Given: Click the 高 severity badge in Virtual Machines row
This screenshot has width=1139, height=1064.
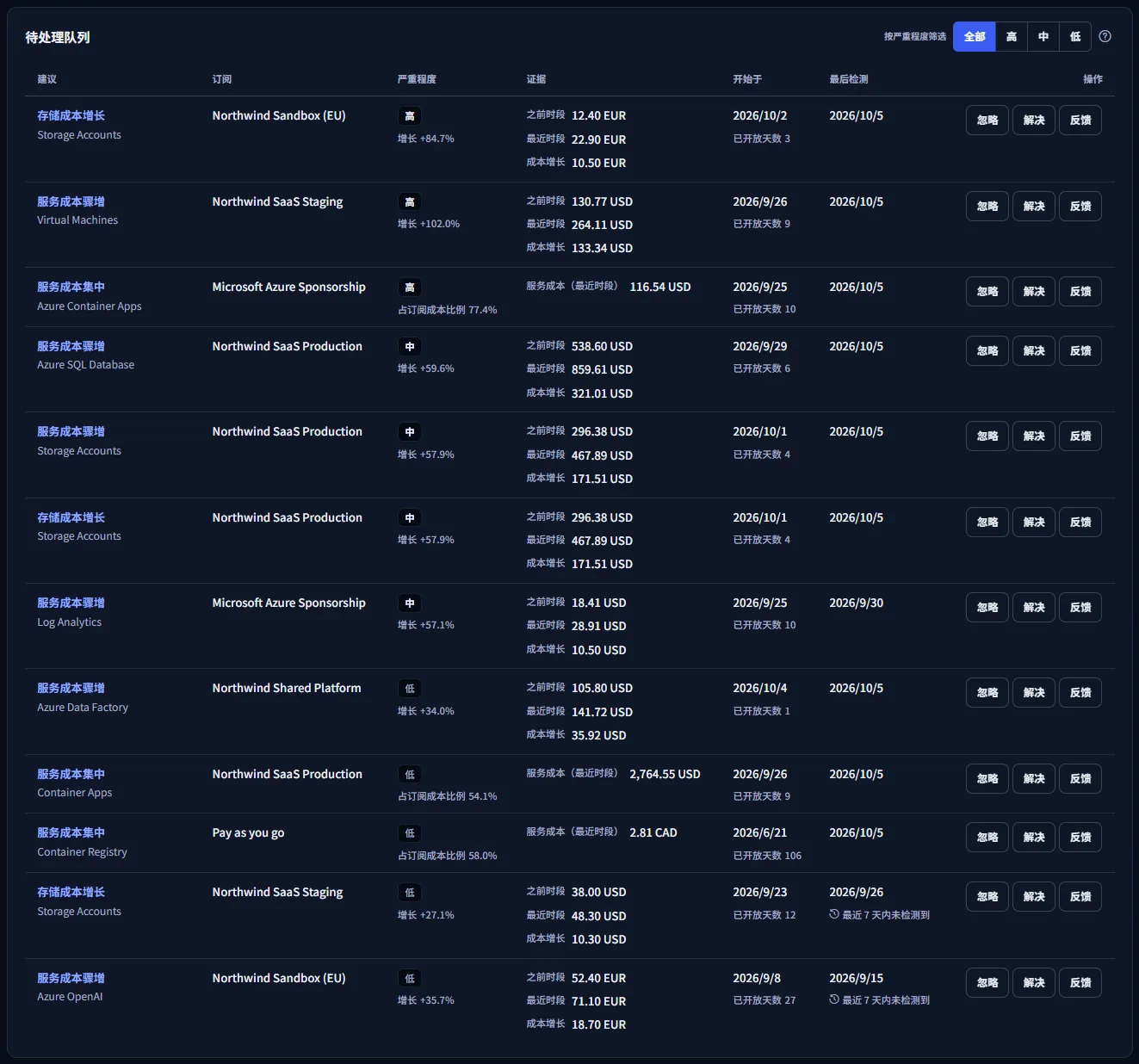Looking at the screenshot, I should pos(410,202).
